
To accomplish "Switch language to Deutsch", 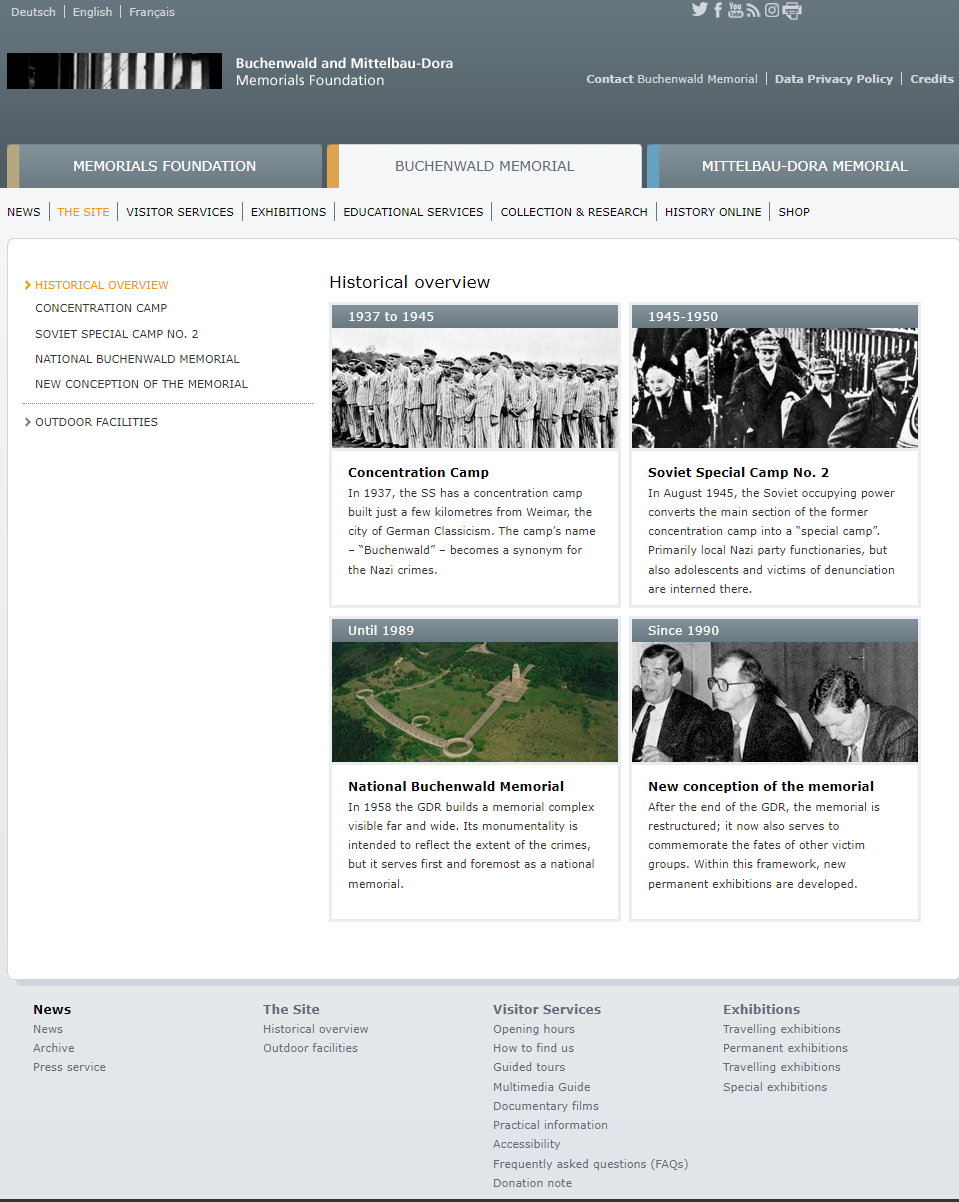I will [33, 12].
